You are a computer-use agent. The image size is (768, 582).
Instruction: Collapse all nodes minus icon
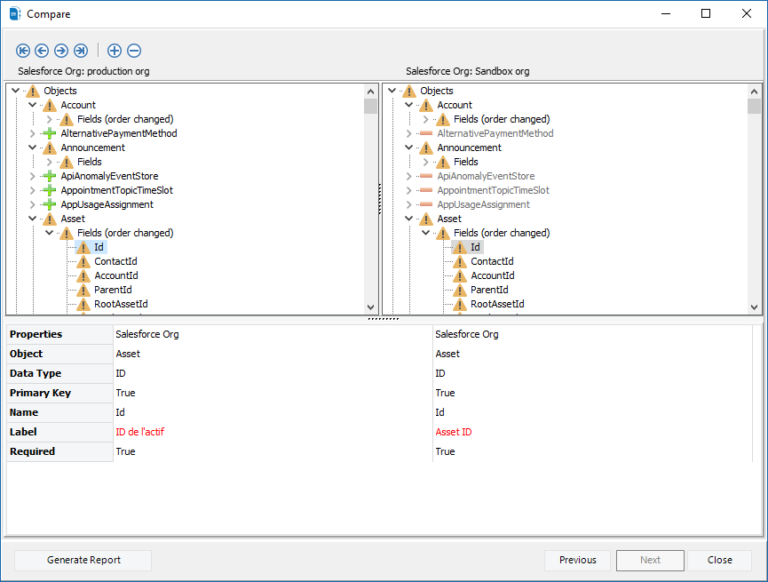coord(134,50)
